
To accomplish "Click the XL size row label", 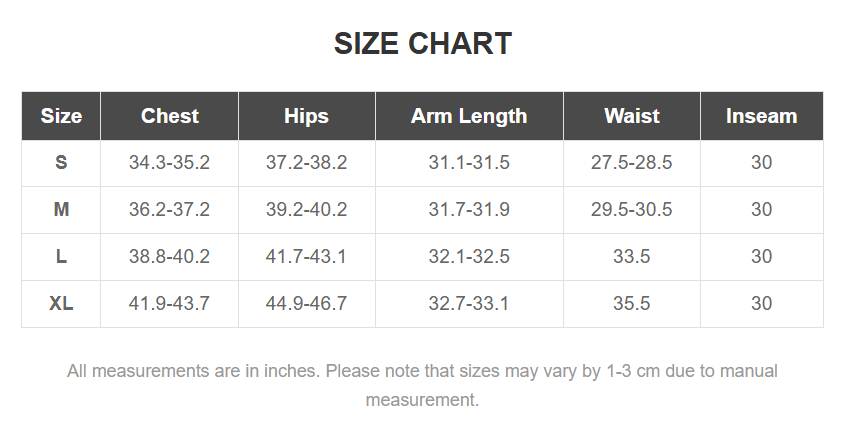I will pos(61,304).
